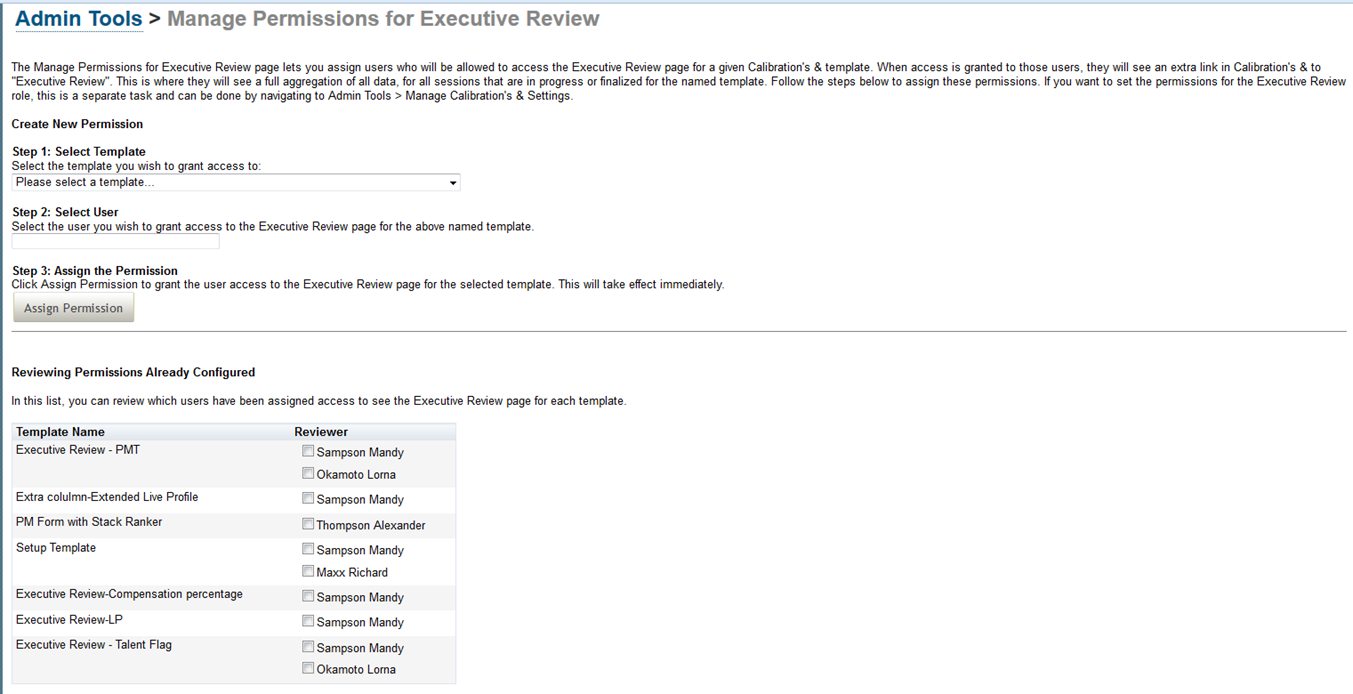1353x694 pixels.
Task: Tick Sampson Mandy for Extra column-Extended Live Profile
Action: pos(308,498)
